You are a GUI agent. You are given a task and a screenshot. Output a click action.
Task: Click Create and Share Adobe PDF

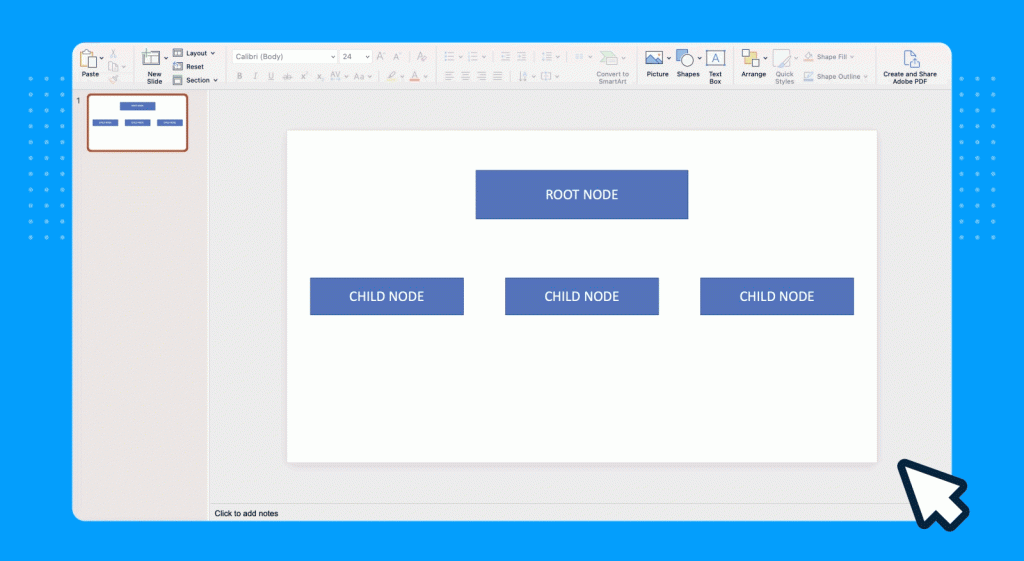click(x=910, y=62)
